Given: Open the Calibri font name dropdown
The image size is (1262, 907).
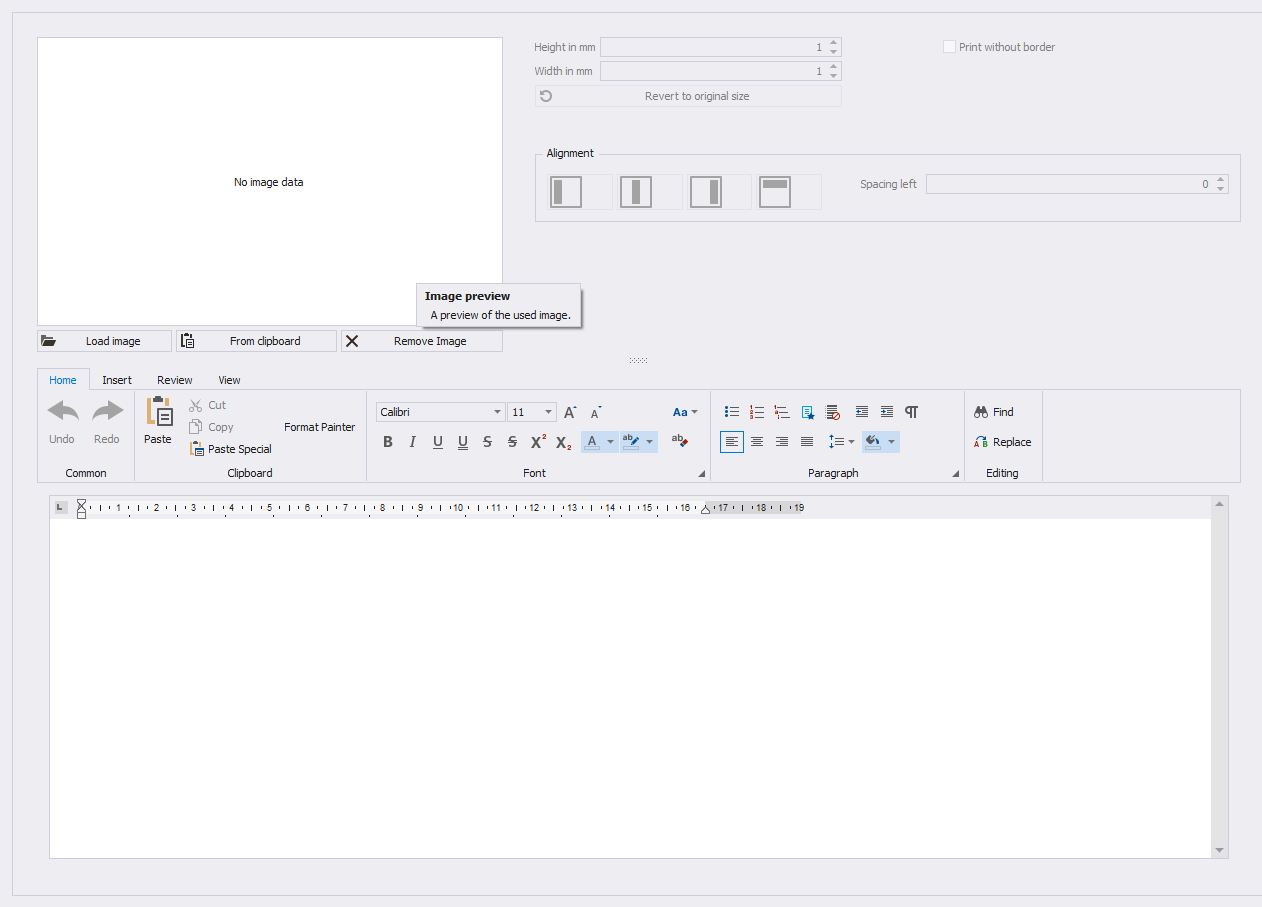Looking at the screenshot, I should point(498,412).
